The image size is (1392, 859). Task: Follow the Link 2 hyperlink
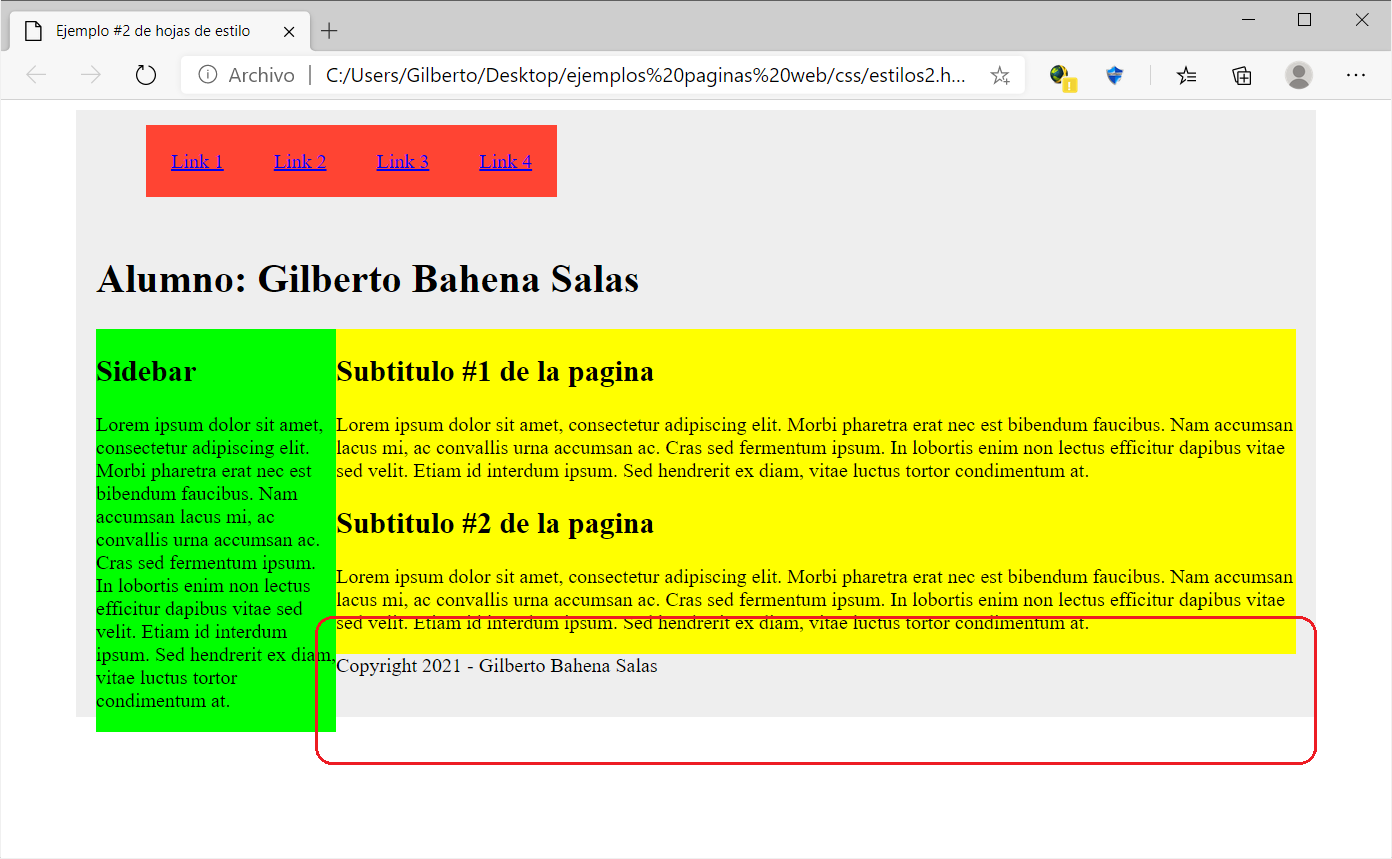pyautogui.click(x=300, y=161)
